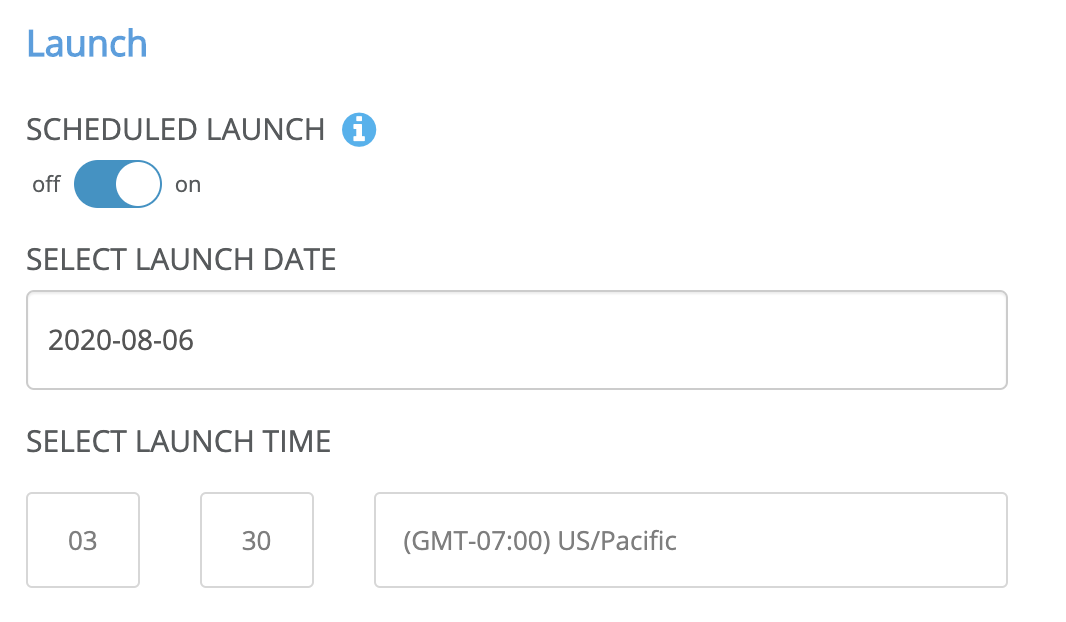Click the 2020-08-06 date text
The height and width of the screenshot is (622, 1066).
click(121, 341)
